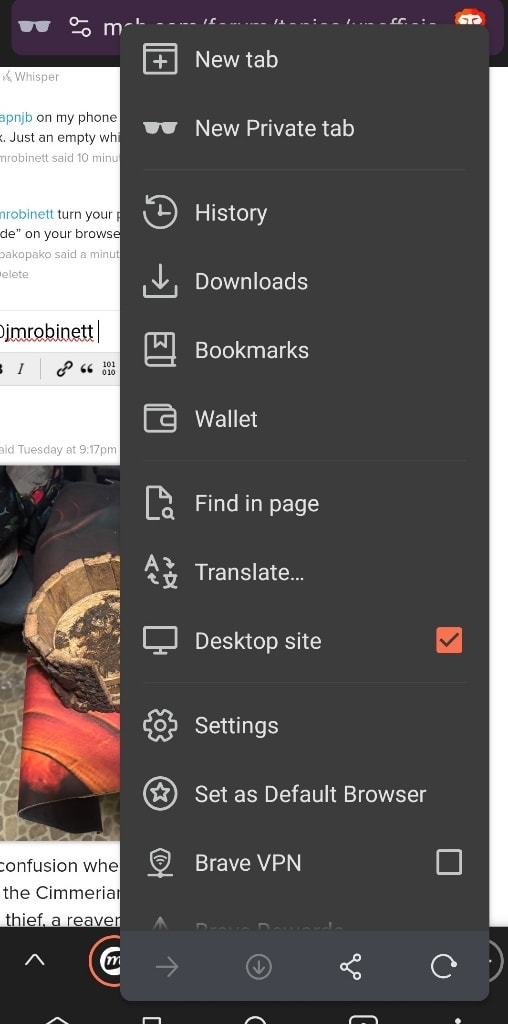The image size is (508, 1024).
Task: Tap the private mode sunglasses icon in address bar
Action: (x=34, y=27)
